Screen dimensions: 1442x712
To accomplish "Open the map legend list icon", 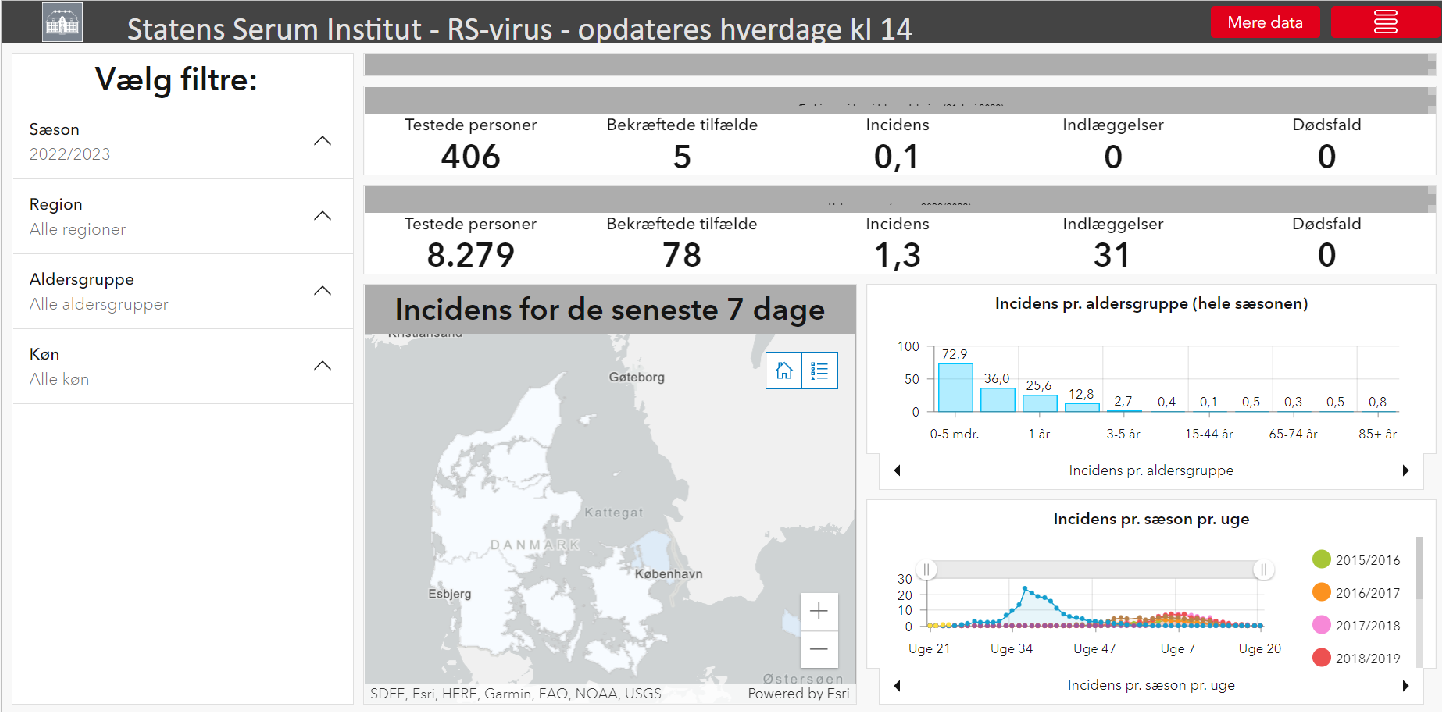I will tap(820, 371).
